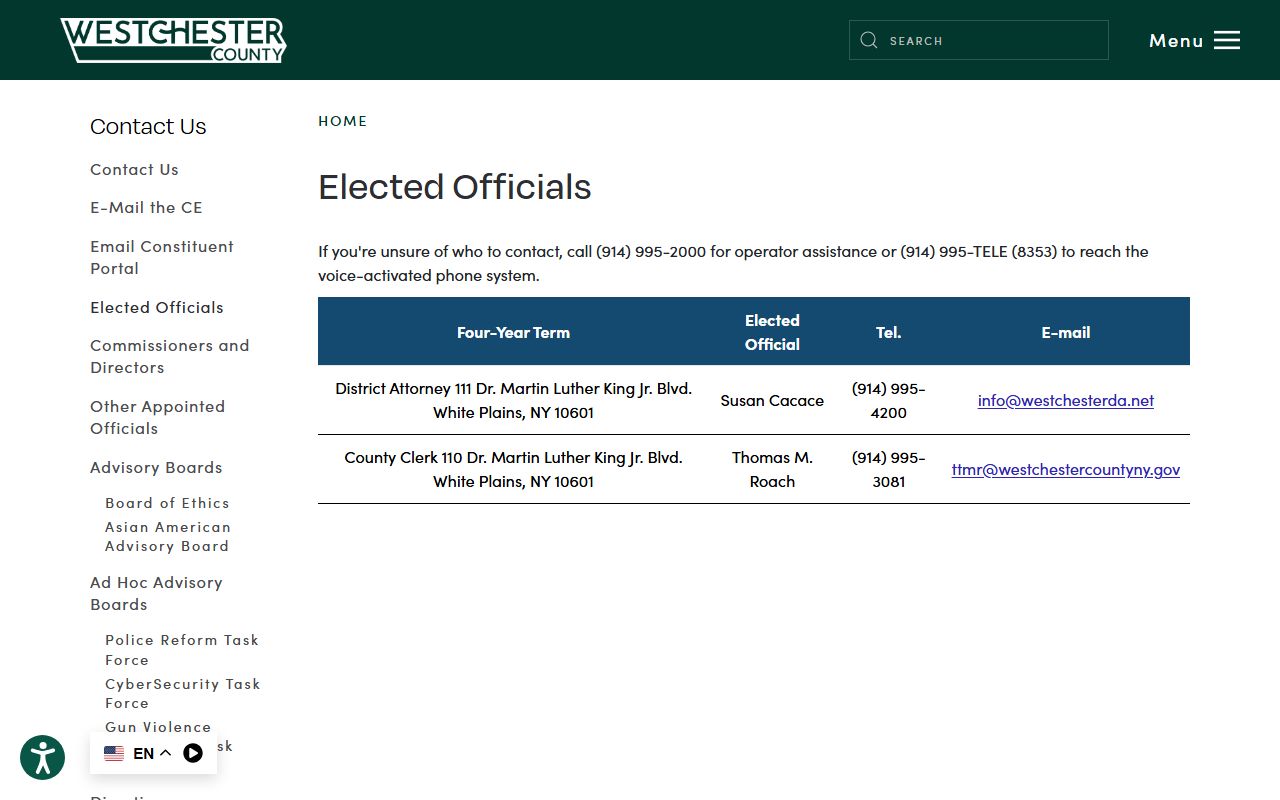This screenshot has width=1280, height=800.
Task: Open the hamburger Menu icon
Action: point(1227,40)
